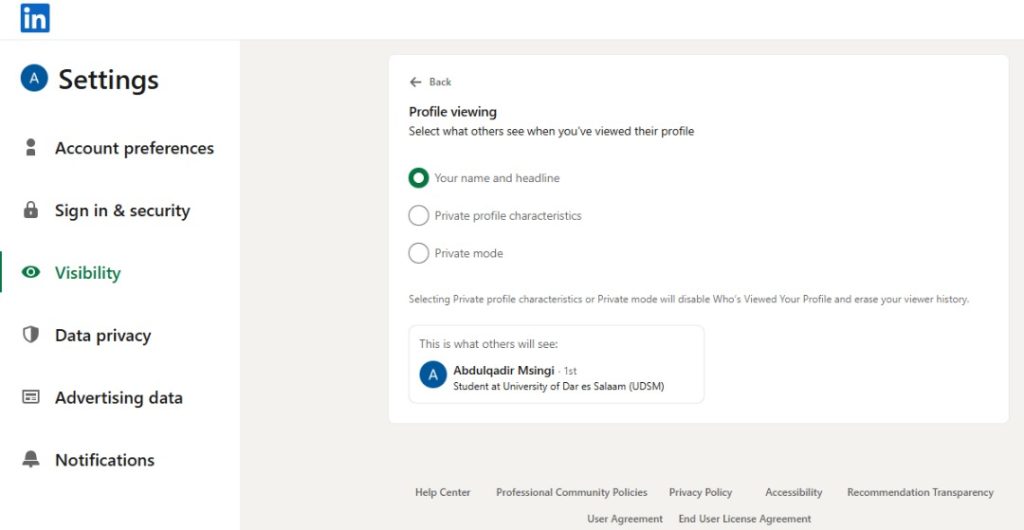This screenshot has height=530, width=1024.
Task: Open Advertising data menu item
Action: [x=119, y=398]
